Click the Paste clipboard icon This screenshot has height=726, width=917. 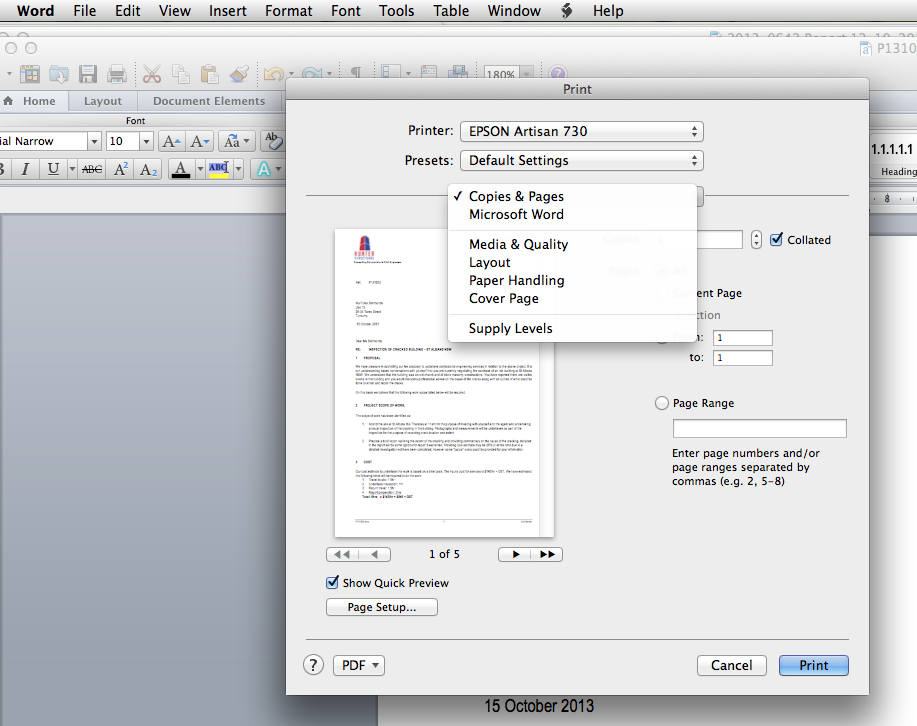(209, 74)
